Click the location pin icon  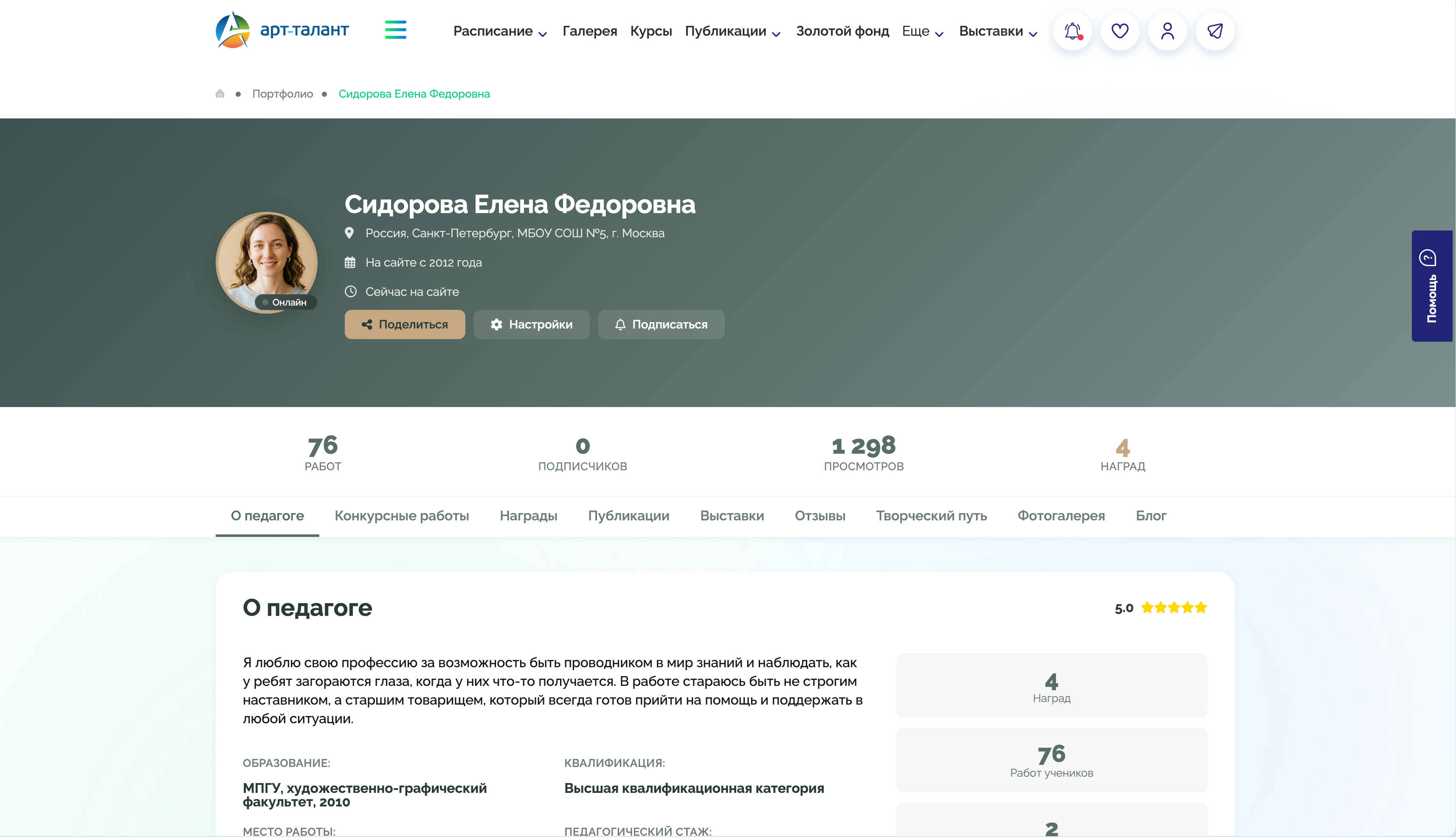click(349, 233)
